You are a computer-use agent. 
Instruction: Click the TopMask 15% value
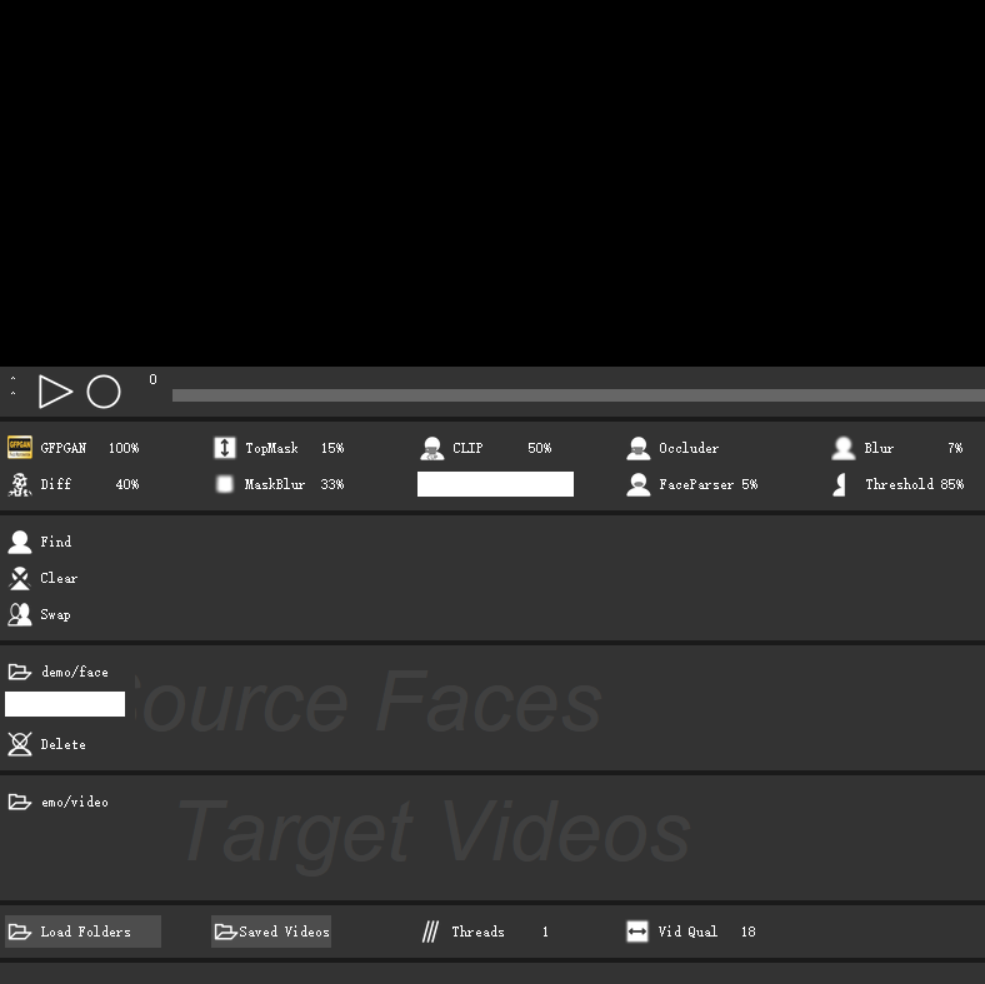coord(332,448)
